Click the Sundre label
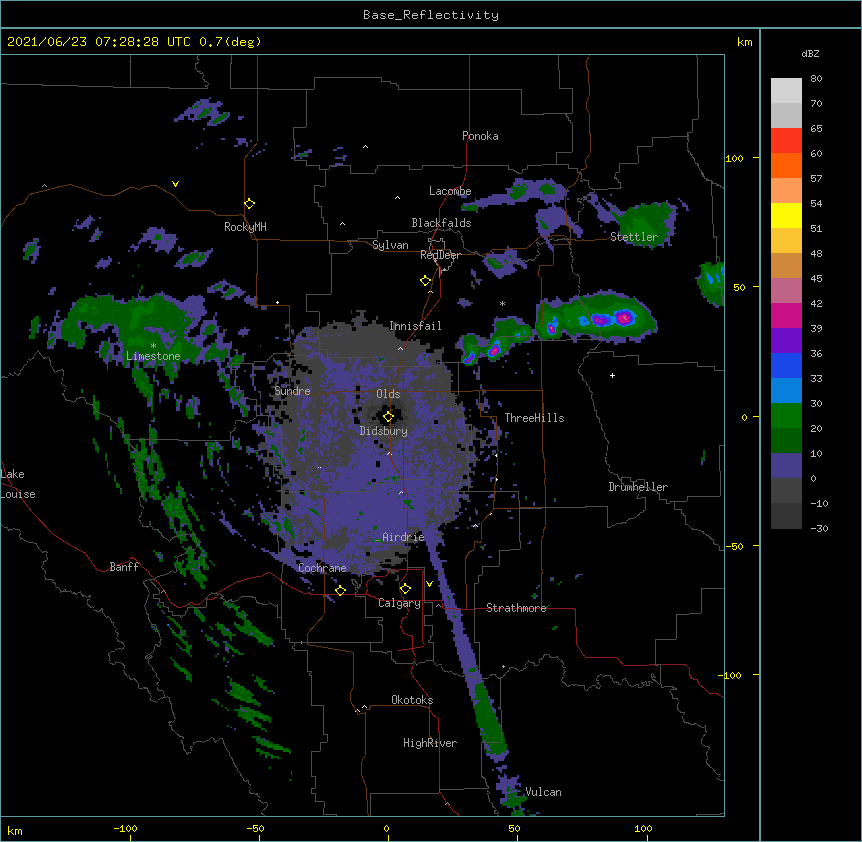 (x=292, y=391)
